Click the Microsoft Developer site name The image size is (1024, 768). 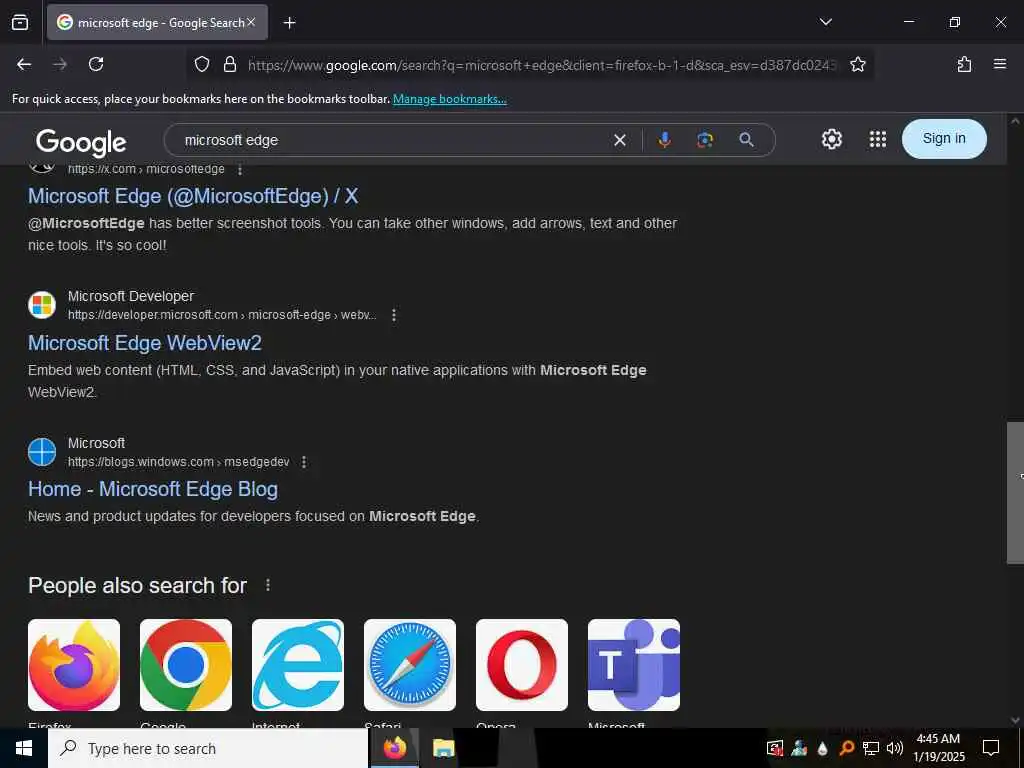131,296
